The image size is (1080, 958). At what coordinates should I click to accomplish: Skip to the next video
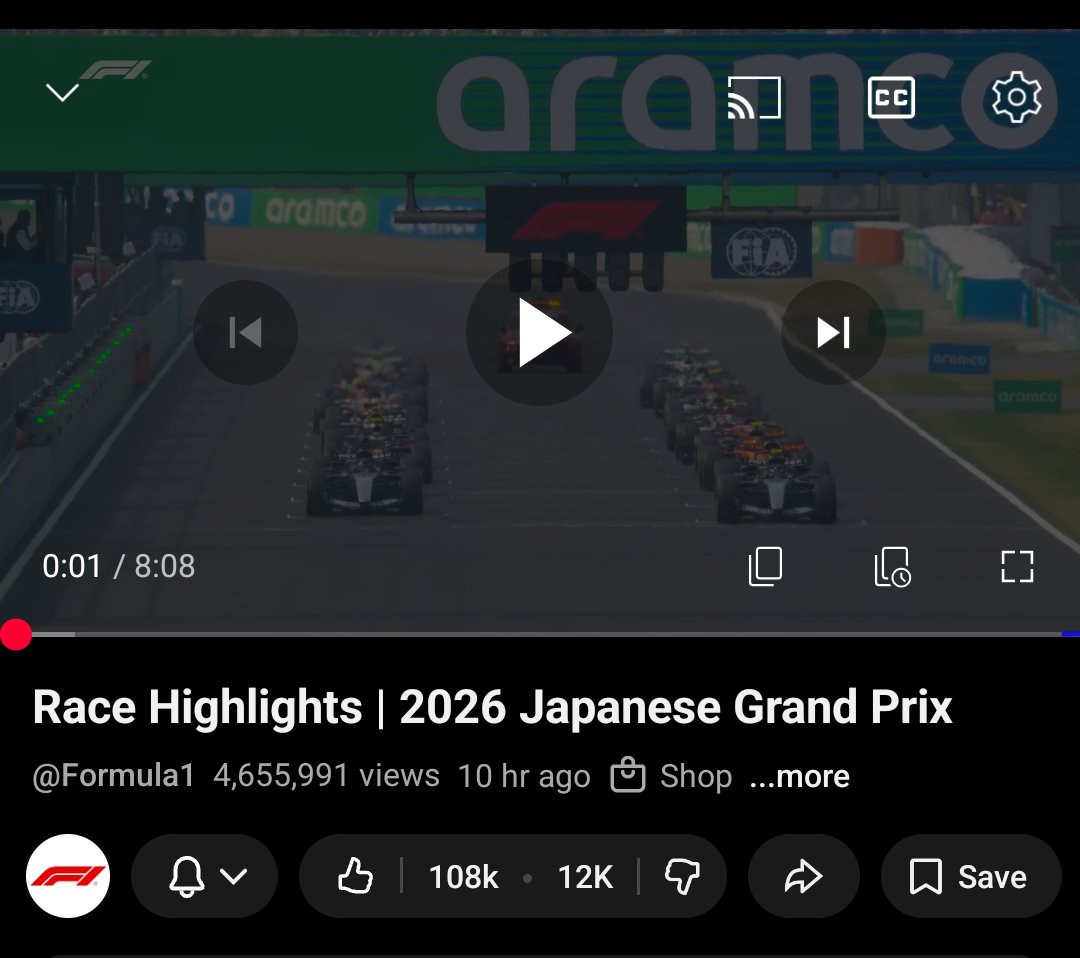(x=833, y=333)
